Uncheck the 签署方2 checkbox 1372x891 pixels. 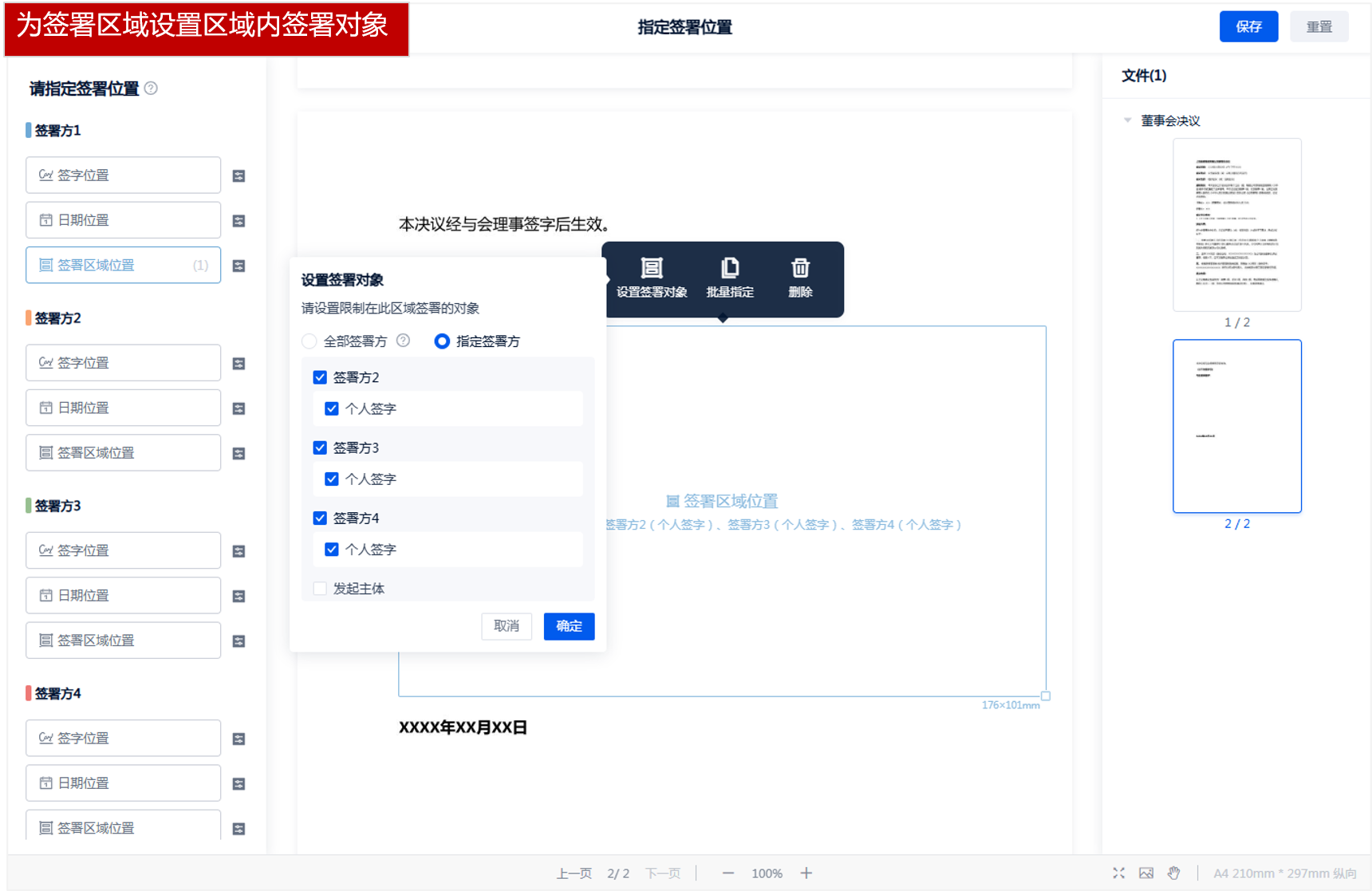coord(320,377)
